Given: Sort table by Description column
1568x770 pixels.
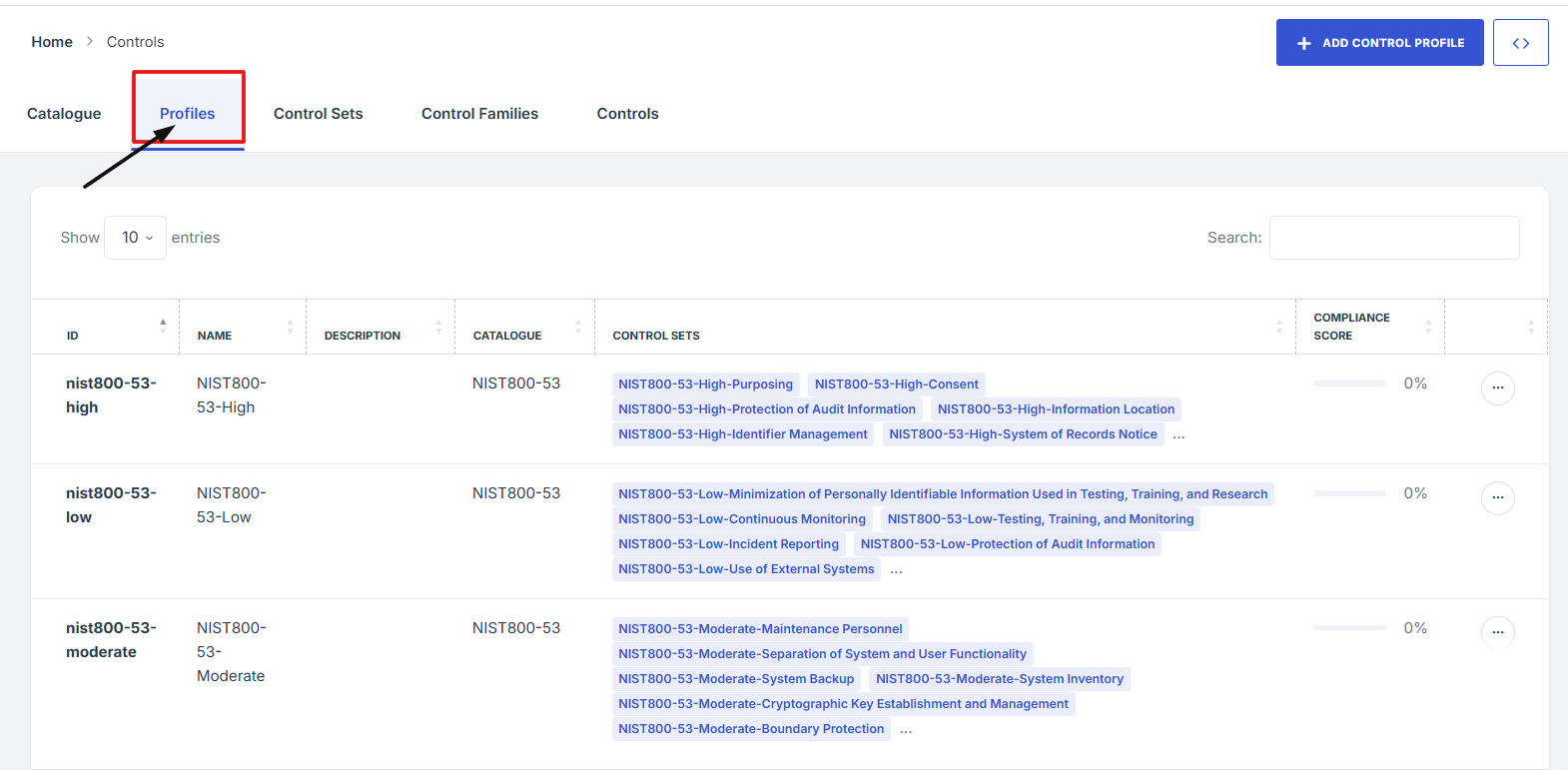Looking at the screenshot, I should (438, 327).
